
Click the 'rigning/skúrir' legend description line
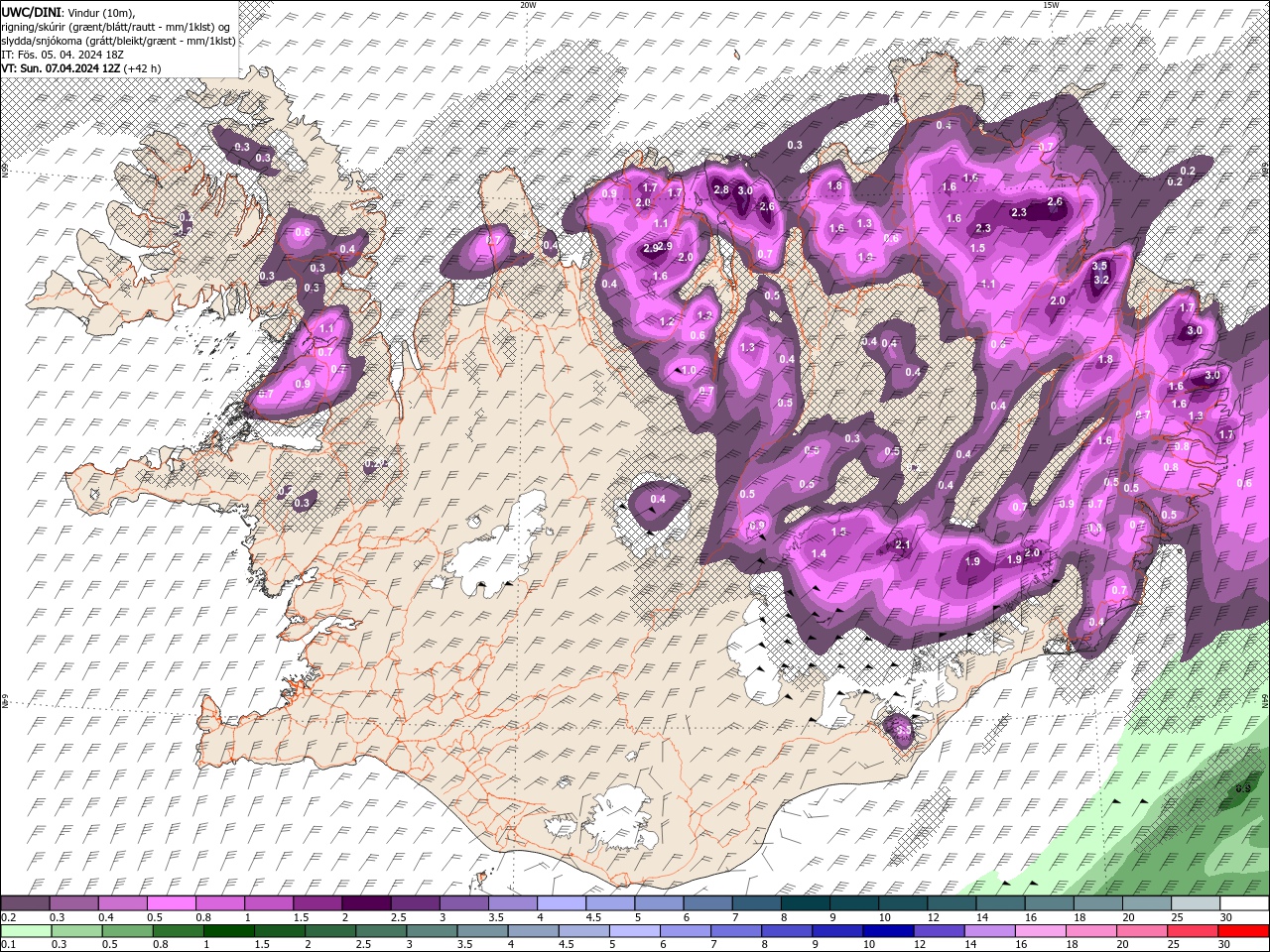pyautogui.click(x=116, y=26)
